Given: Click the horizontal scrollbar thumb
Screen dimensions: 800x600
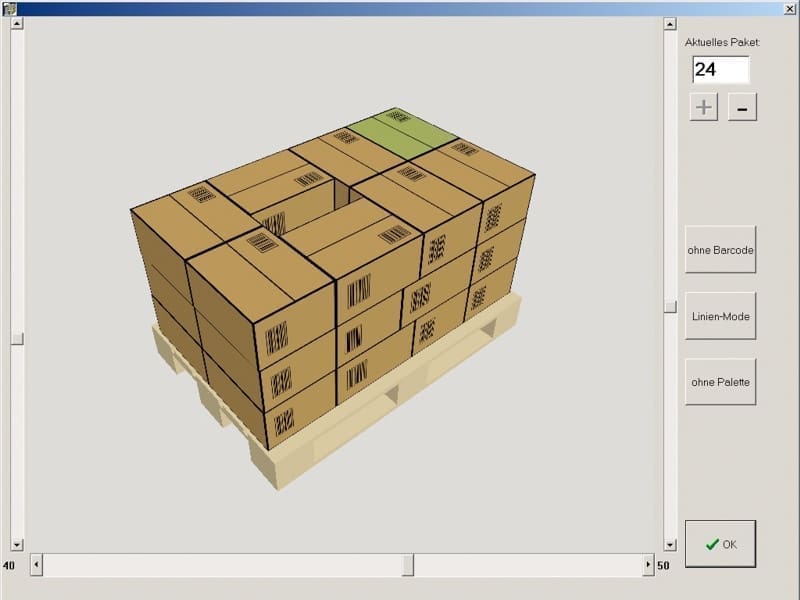Looking at the screenshot, I should (408, 566).
